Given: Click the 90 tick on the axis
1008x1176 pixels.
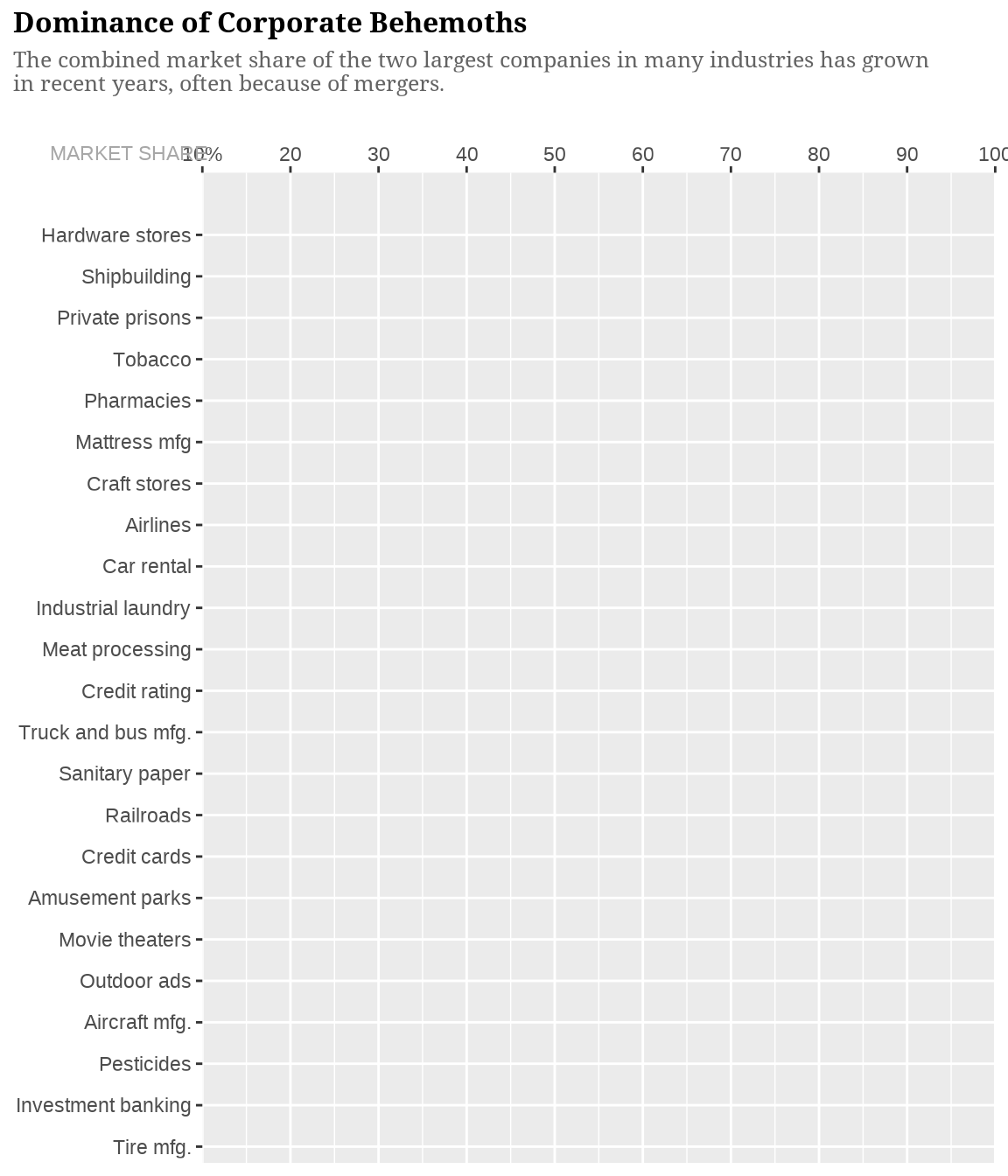Looking at the screenshot, I should tap(907, 155).
